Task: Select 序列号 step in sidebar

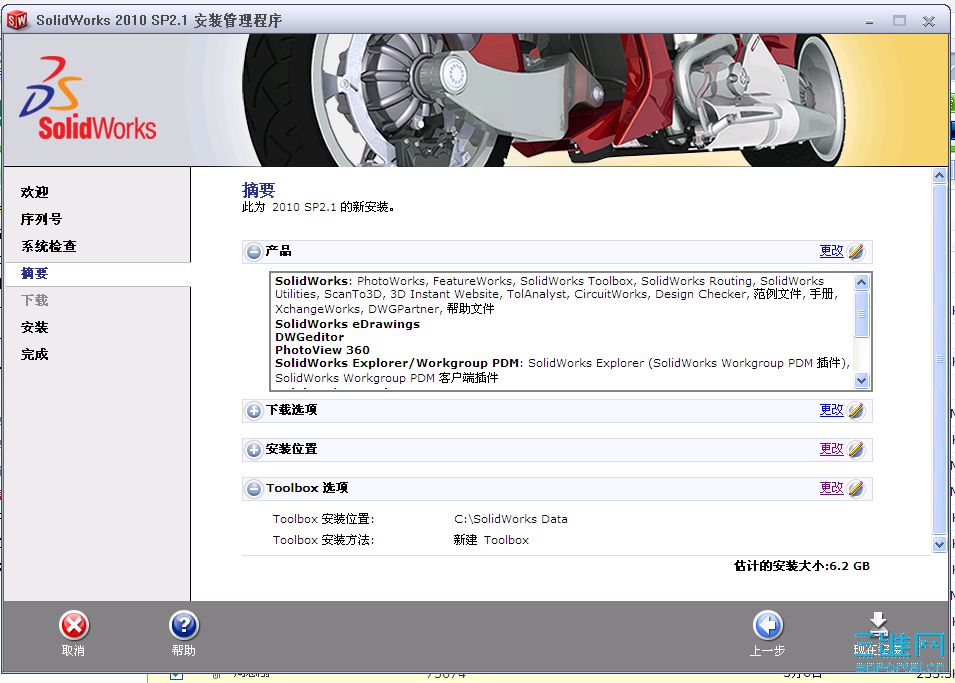Action: [41, 219]
